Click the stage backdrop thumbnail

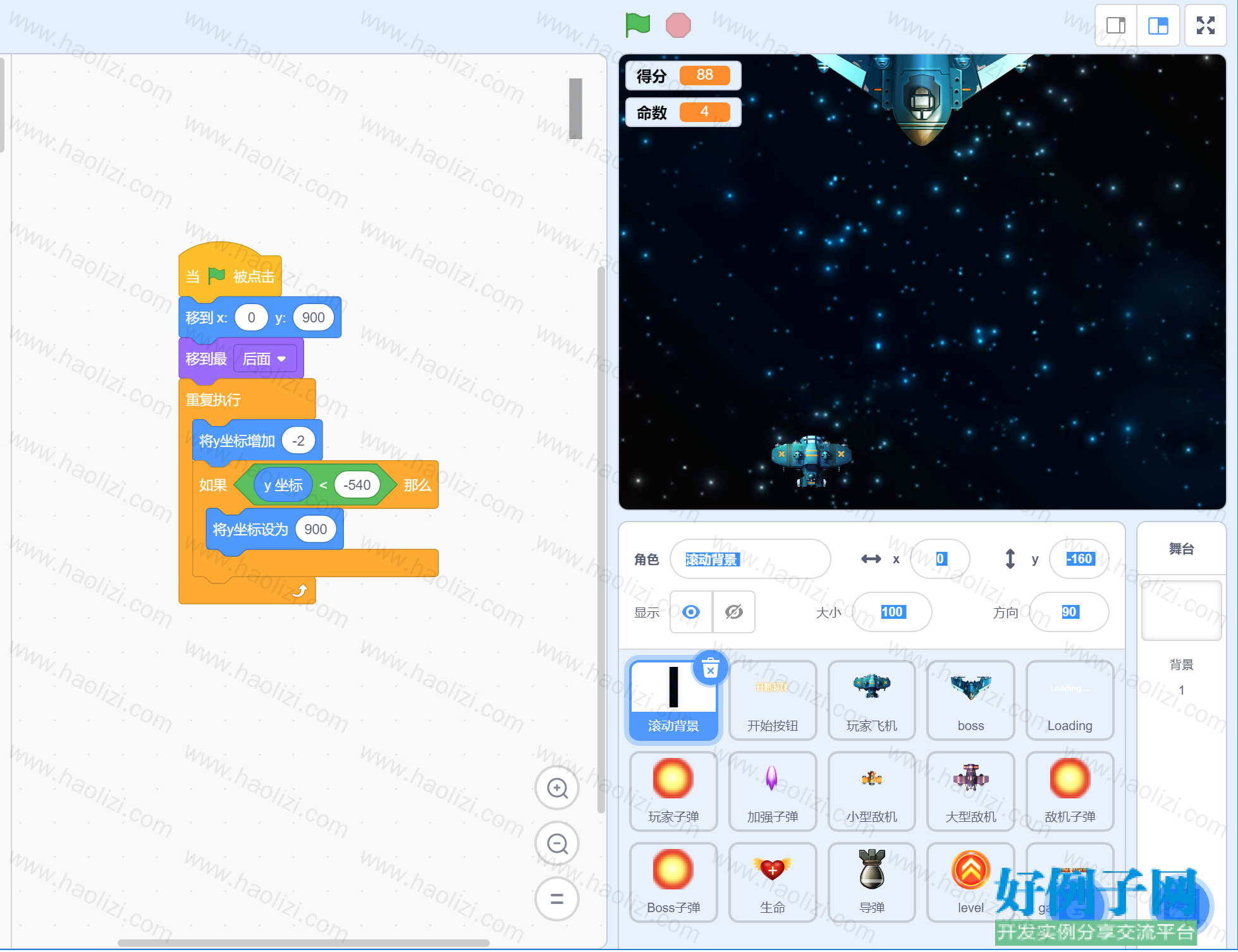pyautogui.click(x=1180, y=610)
